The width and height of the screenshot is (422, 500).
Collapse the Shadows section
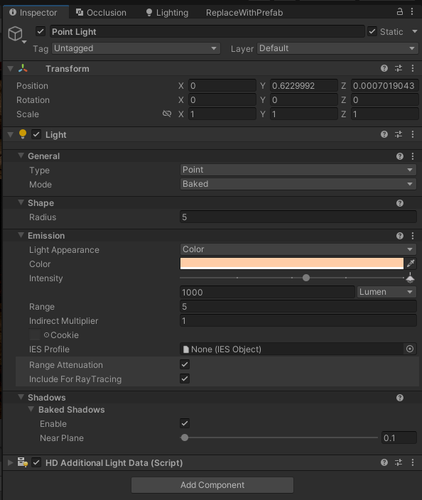coord(21,397)
